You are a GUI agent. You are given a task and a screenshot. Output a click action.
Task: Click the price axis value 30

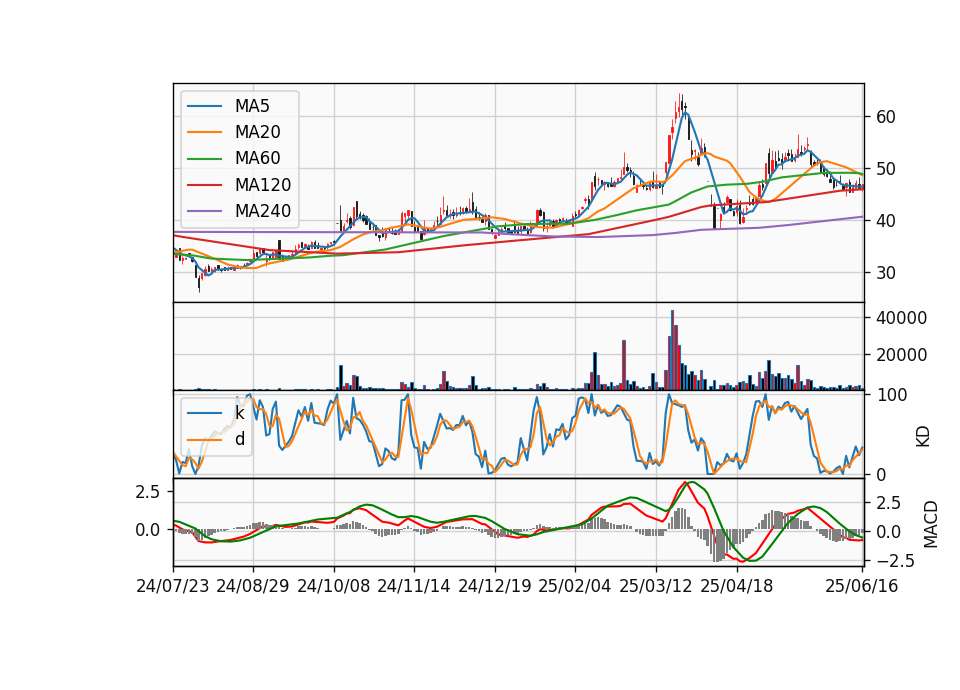click(886, 273)
